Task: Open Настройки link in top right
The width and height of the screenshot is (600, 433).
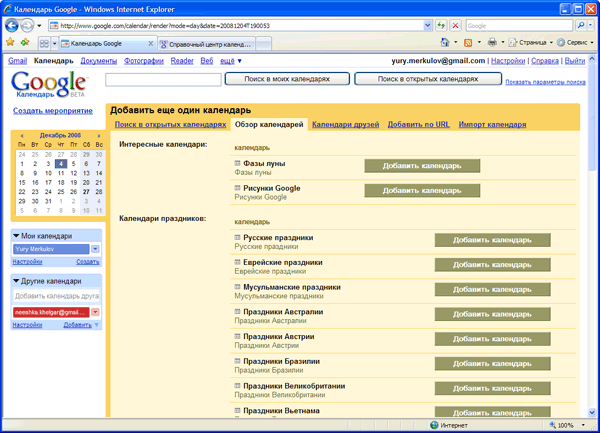Action: (x=508, y=61)
